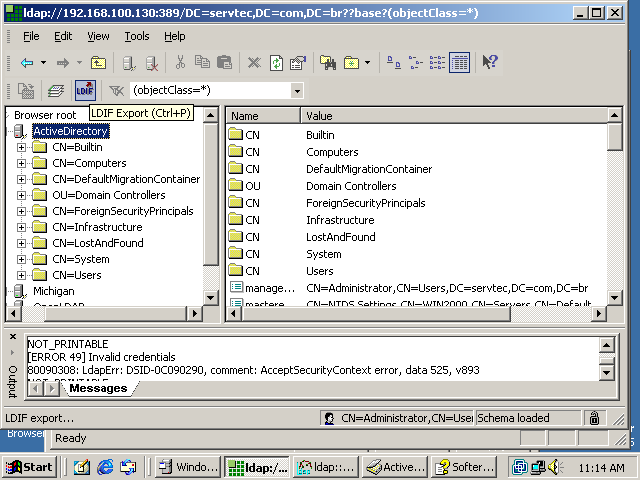This screenshot has height=480, width=640.
Task: Switch to Softer... taskbar button
Action: click(x=464, y=467)
